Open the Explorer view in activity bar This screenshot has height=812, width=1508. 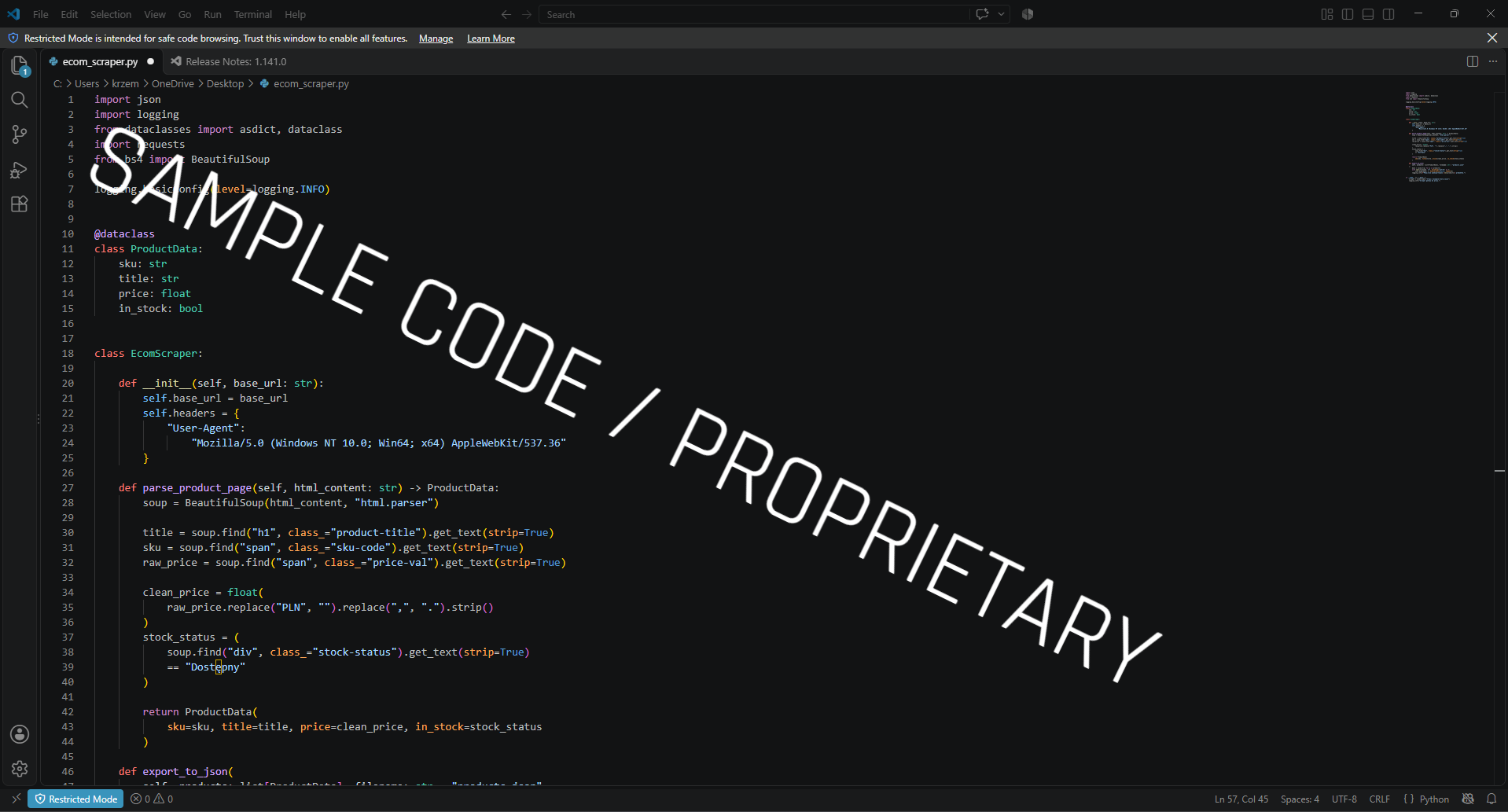point(20,66)
